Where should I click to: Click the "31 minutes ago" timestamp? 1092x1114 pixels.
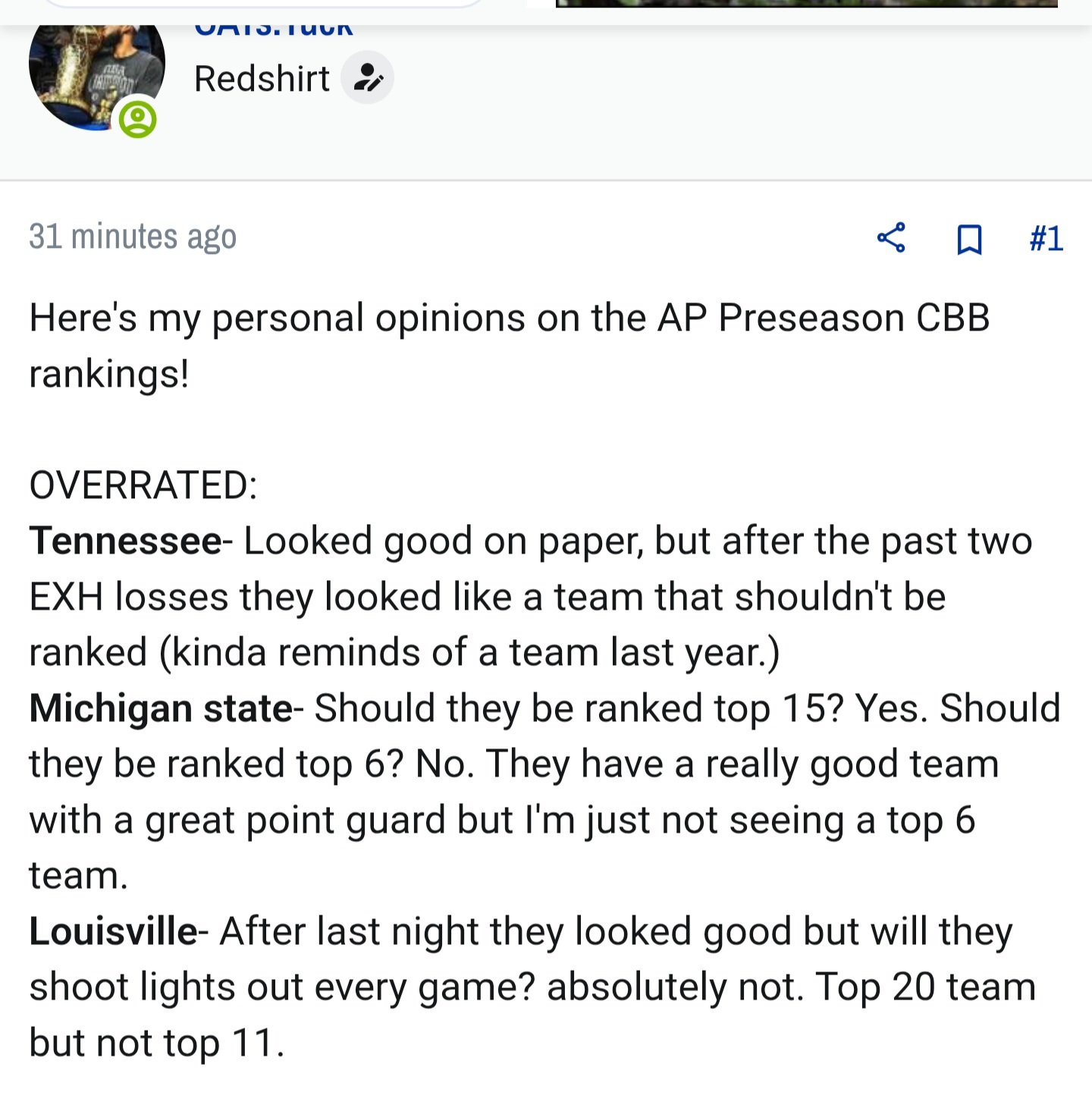(133, 237)
